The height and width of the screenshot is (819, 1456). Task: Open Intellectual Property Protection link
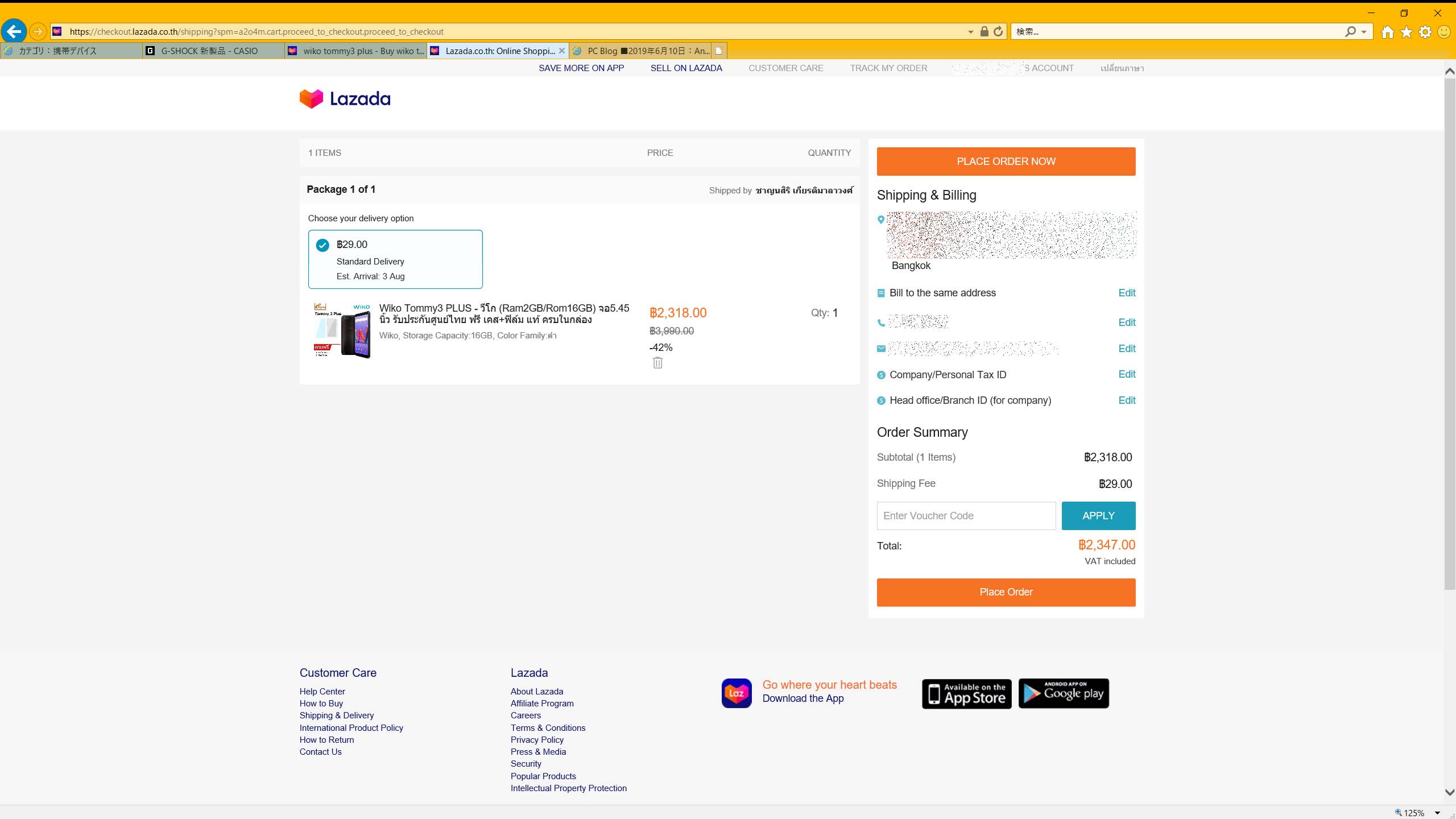(568, 788)
